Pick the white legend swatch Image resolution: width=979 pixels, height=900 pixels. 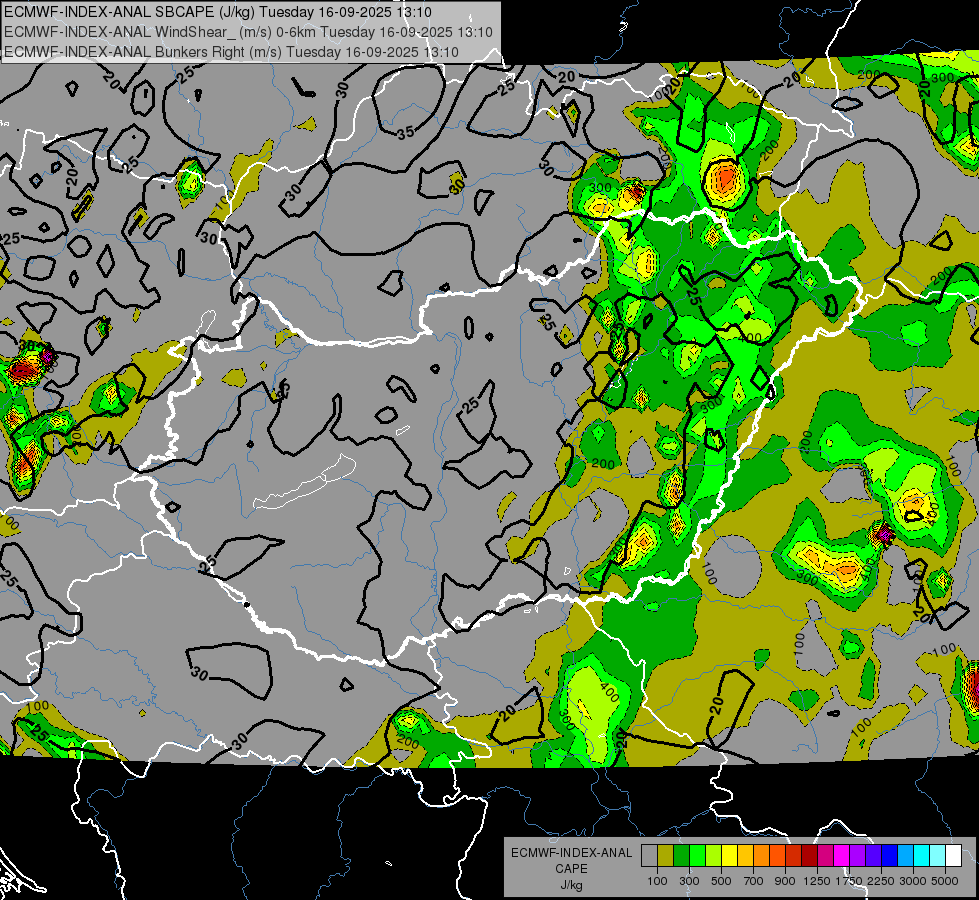coord(953,856)
